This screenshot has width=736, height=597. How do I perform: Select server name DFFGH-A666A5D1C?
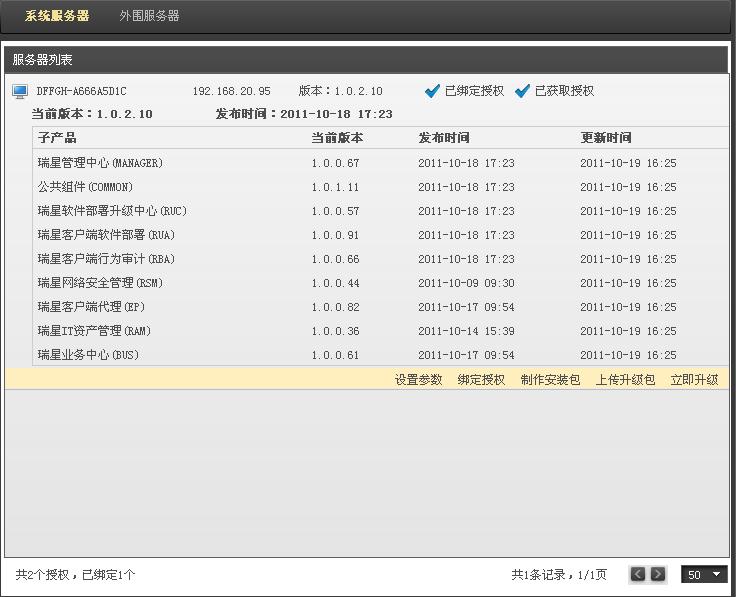click(x=82, y=91)
